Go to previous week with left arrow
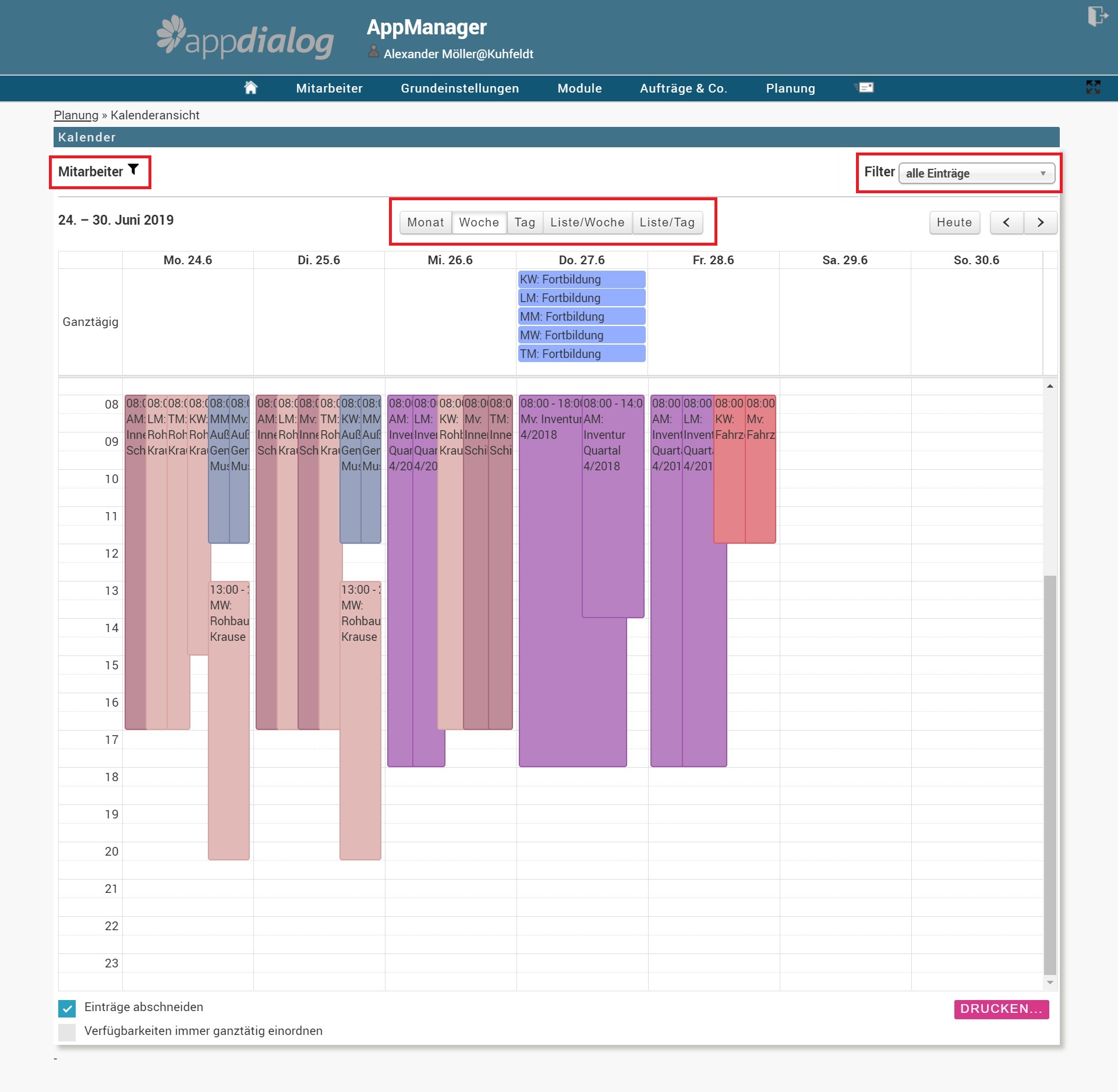The width and height of the screenshot is (1118, 1092). (1006, 222)
